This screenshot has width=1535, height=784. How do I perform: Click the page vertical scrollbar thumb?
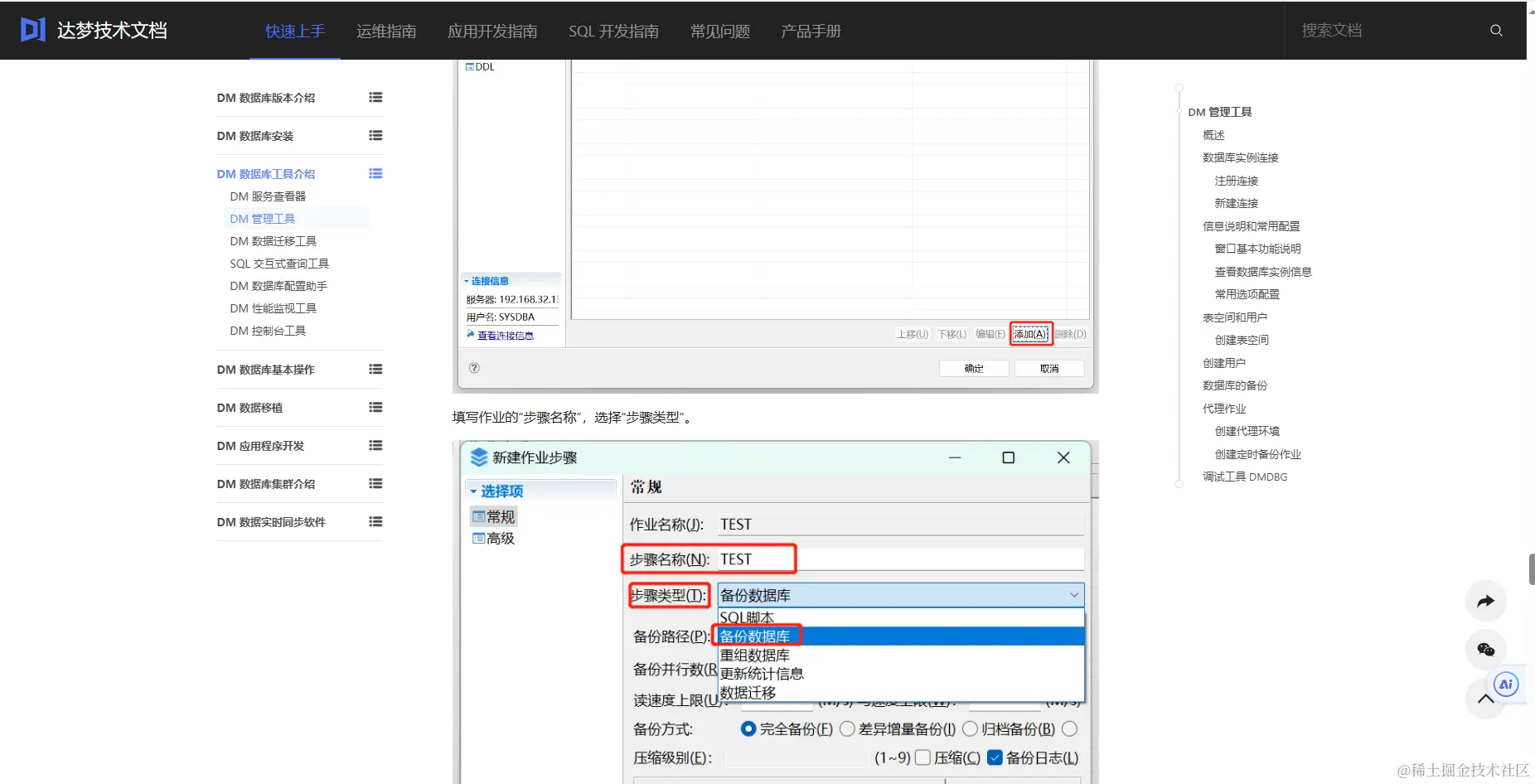[x=1532, y=569]
